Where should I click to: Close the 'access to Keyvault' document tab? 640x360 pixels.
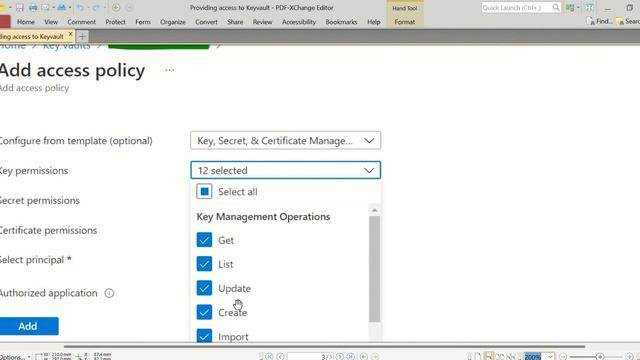pos(70,35)
